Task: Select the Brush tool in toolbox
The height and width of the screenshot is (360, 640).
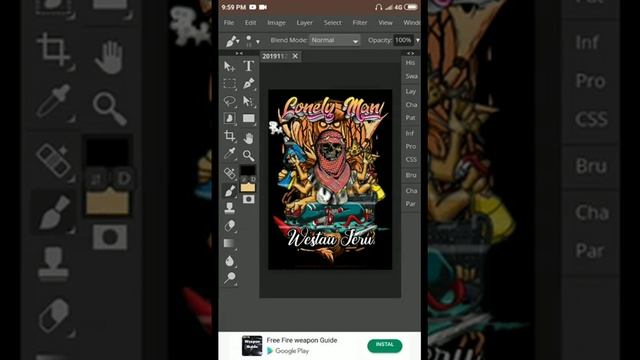Action: (230, 191)
